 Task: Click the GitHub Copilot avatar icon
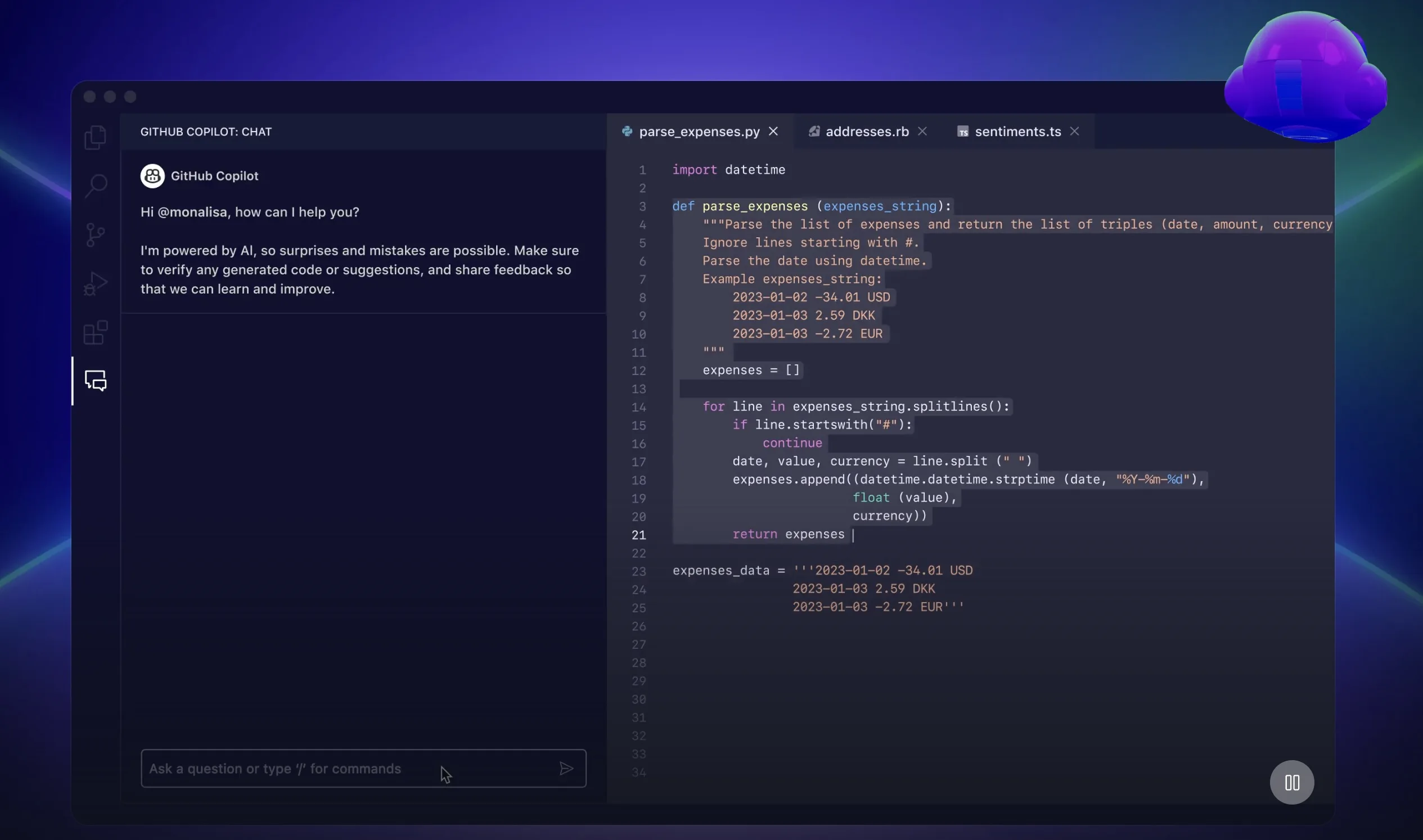click(152, 176)
